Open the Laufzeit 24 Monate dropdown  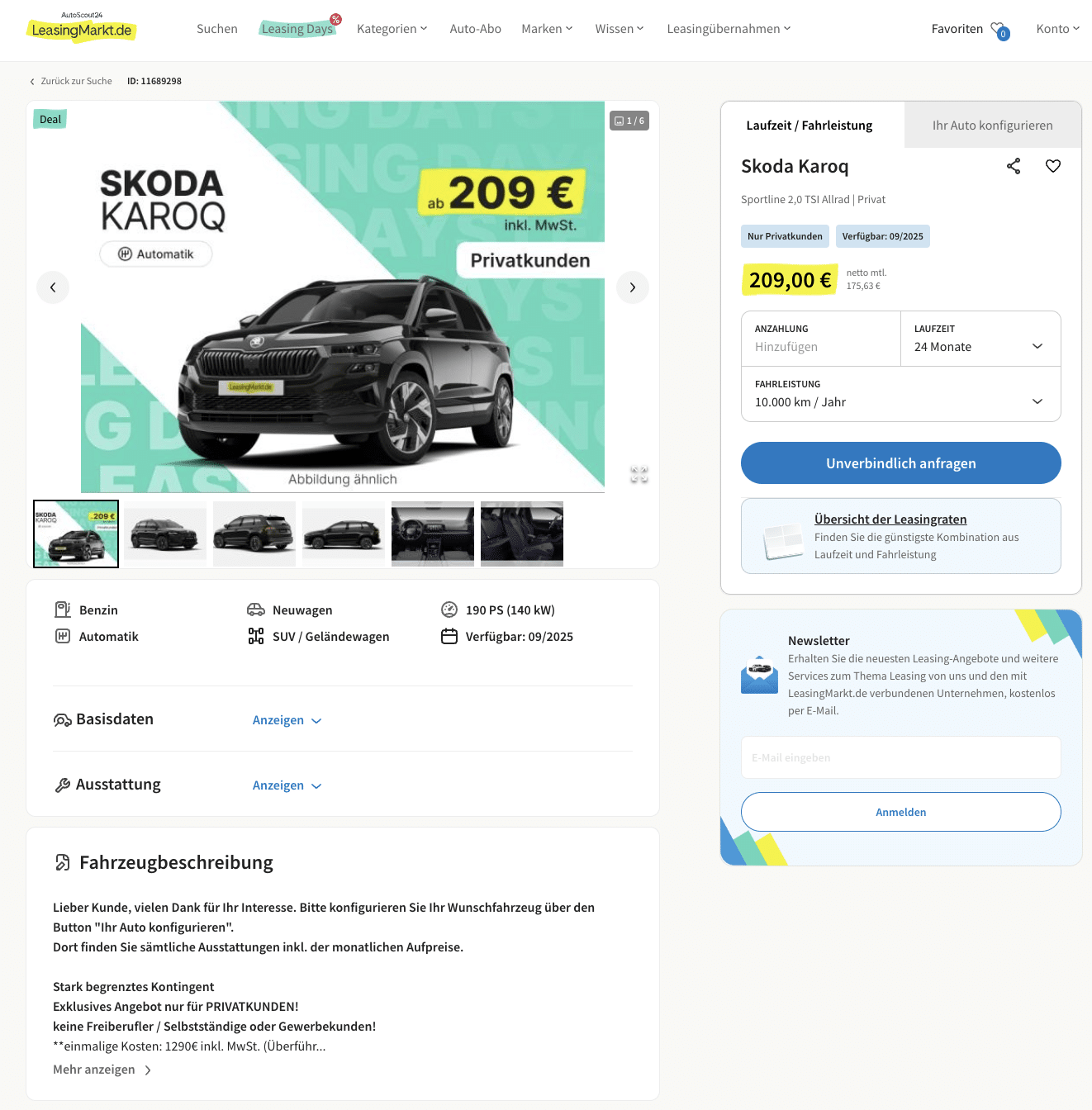coord(980,339)
